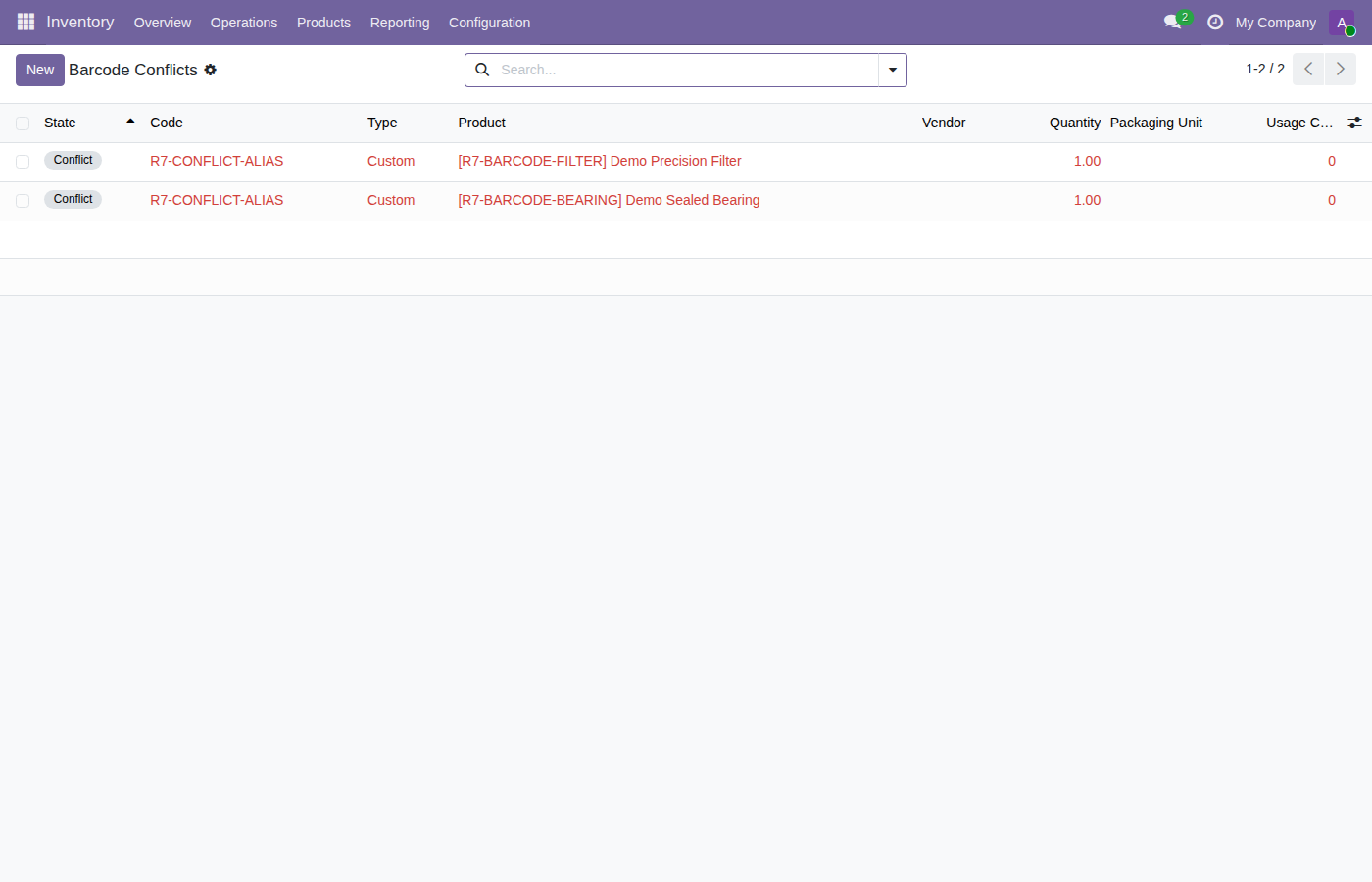Image resolution: width=1372 pixels, height=882 pixels.
Task: Open the column settings adjust icon
Action: point(1354,122)
